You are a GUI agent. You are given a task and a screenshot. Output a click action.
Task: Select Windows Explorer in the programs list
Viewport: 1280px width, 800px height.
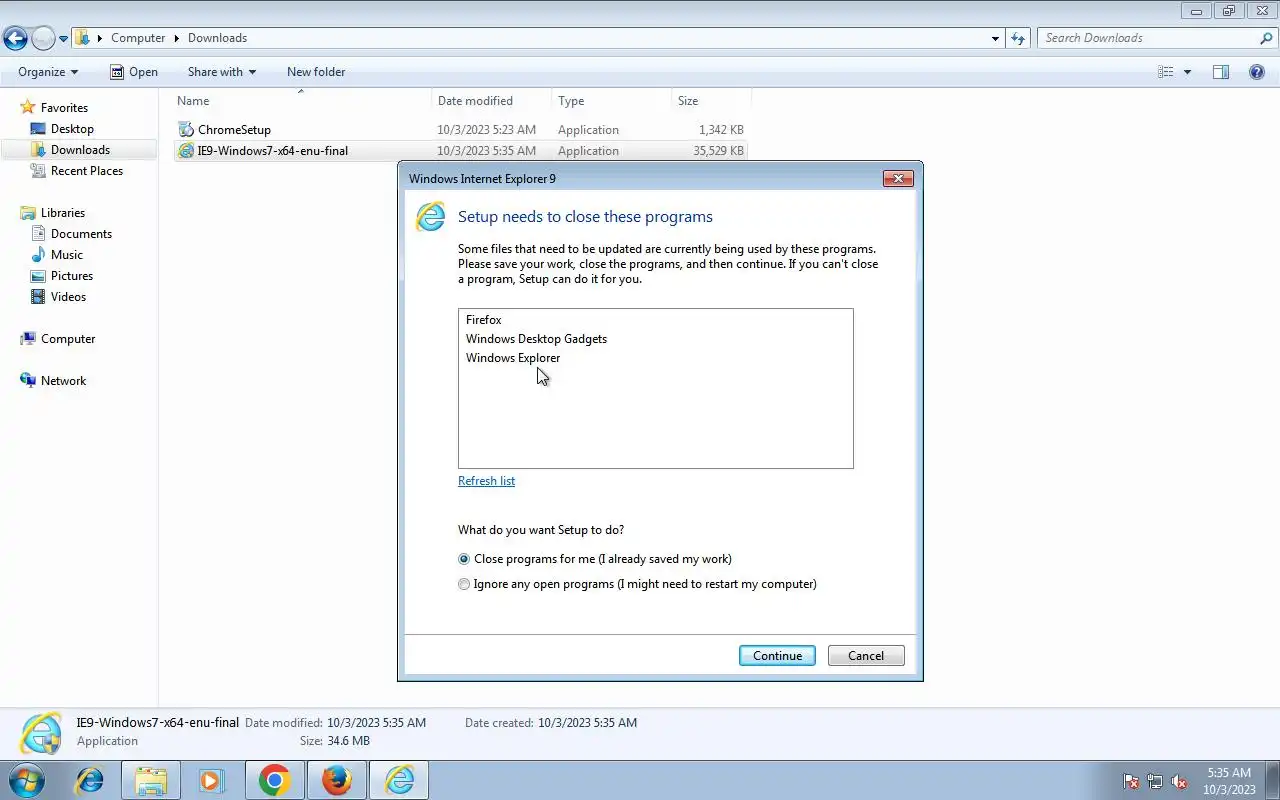tap(512, 358)
